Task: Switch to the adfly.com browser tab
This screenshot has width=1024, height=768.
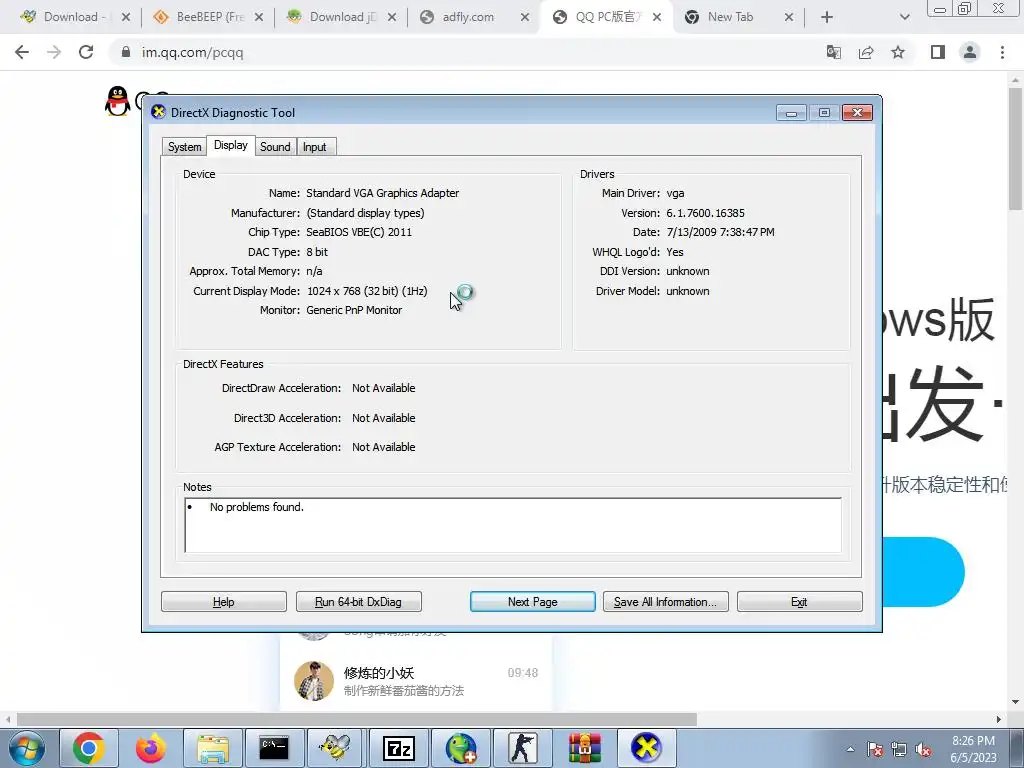Action: (x=472, y=17)
